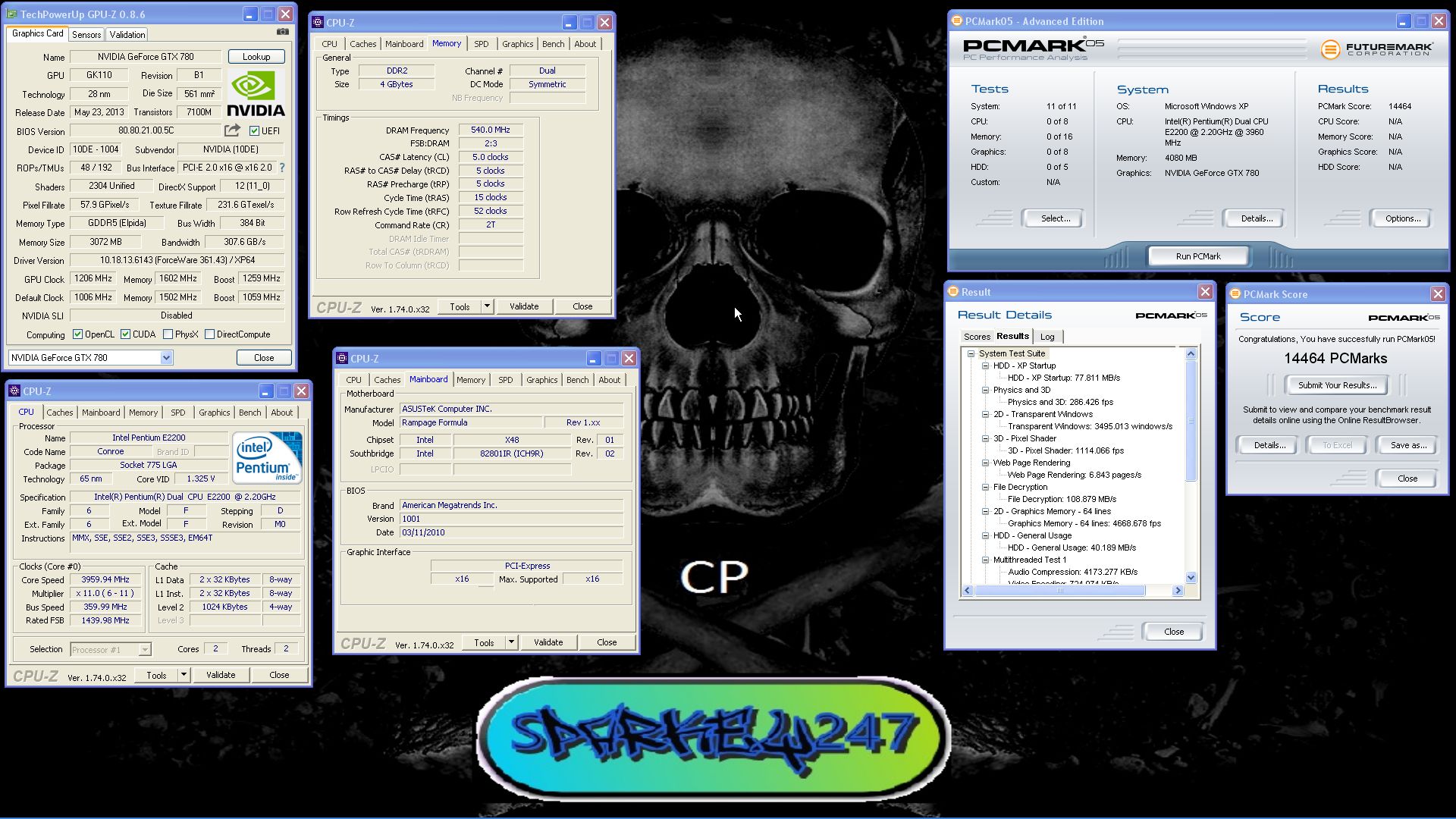Click the PCMark05 title bar icon
The image size is (1456, 819).
pyautogui.click(x=956, y=21)
